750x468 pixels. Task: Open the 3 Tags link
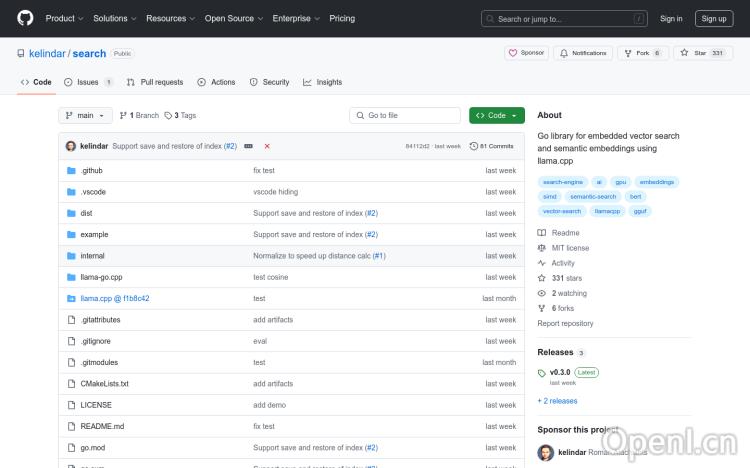point(181,115)
